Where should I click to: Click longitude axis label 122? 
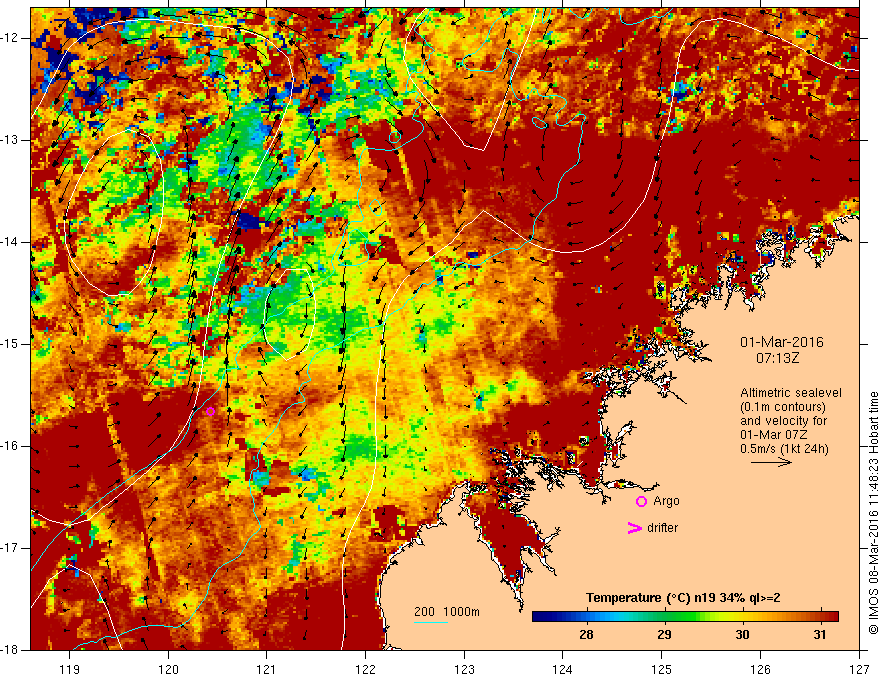pyautogui.click(x=365, y=669)
